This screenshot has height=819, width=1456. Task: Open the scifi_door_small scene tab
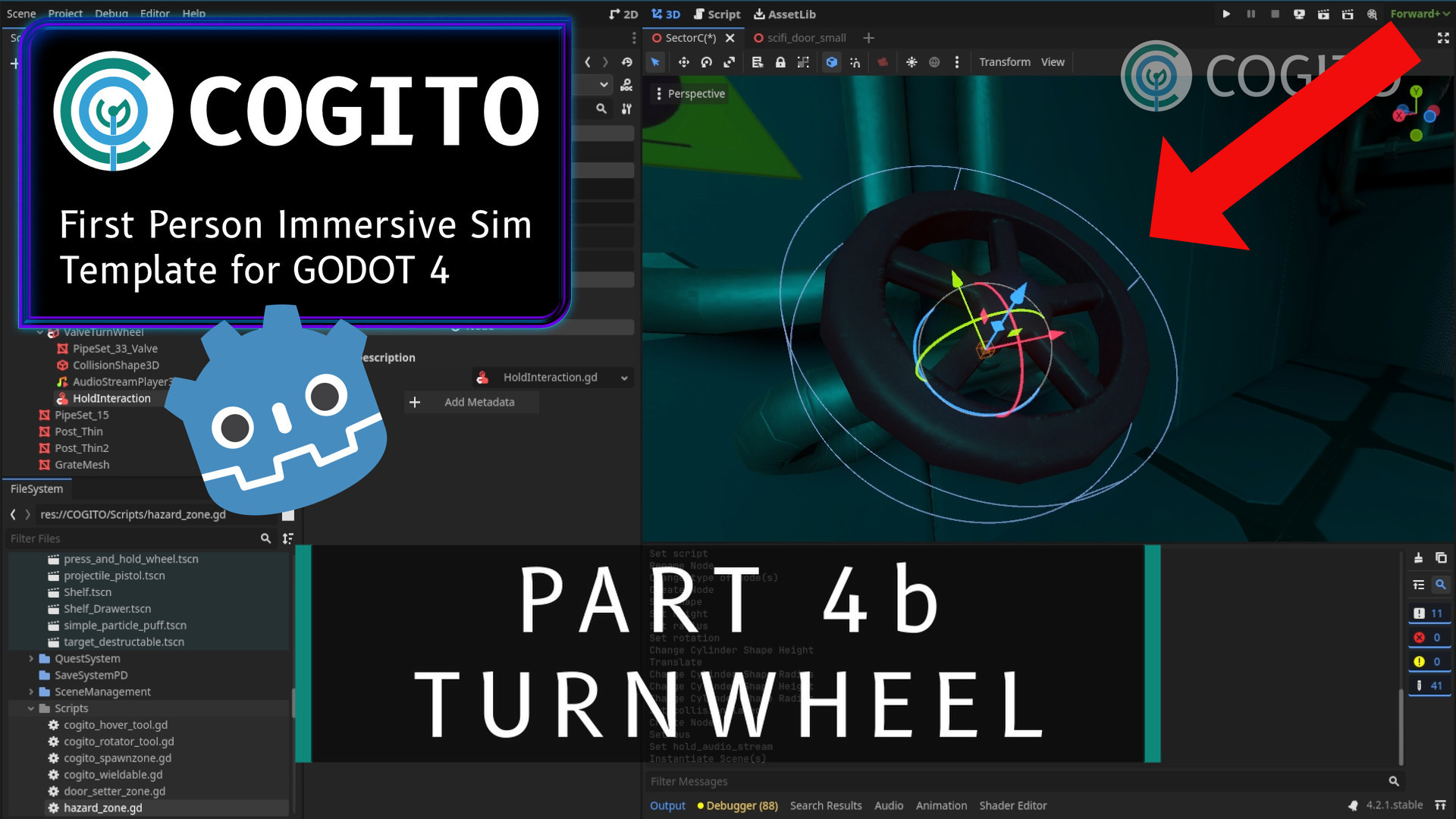[805, 38]
